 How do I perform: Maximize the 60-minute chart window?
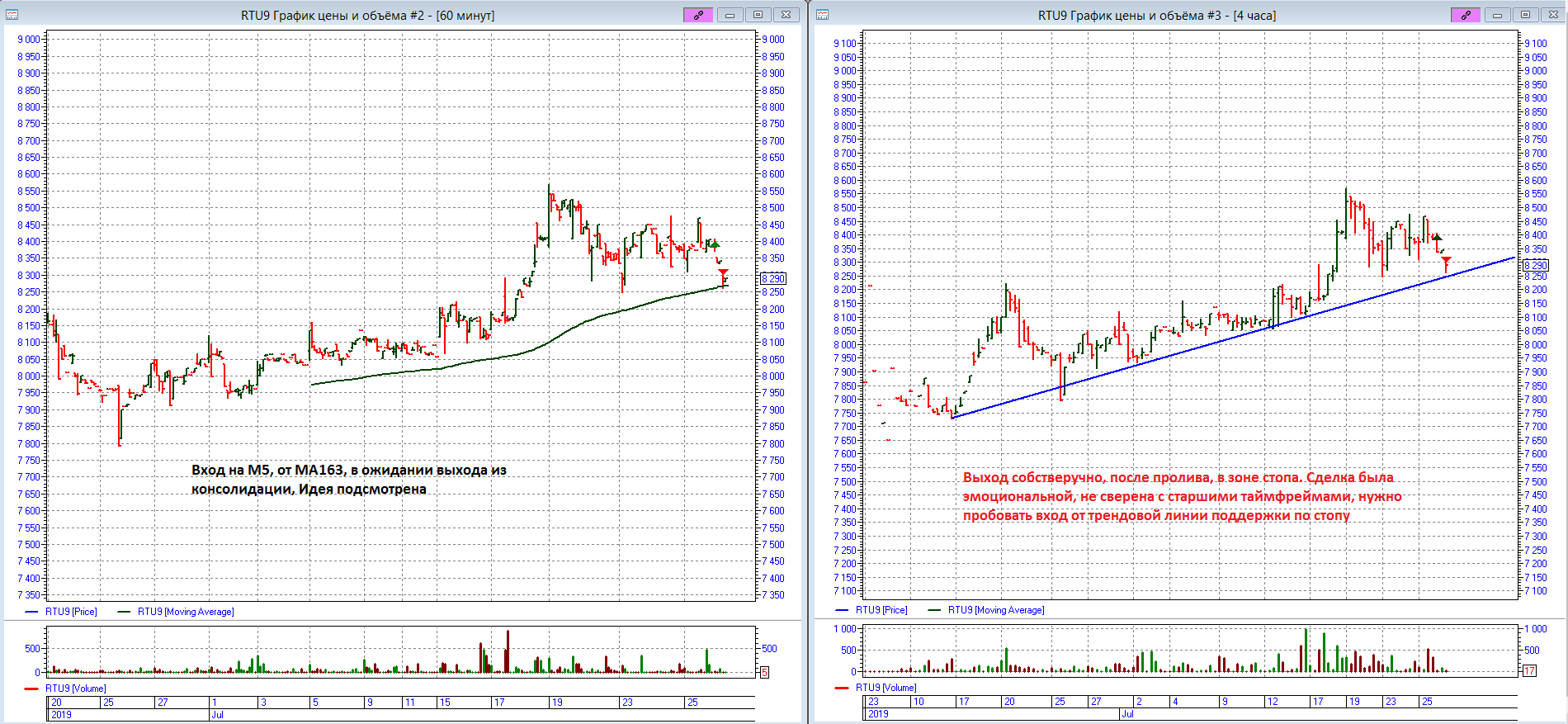click(x=758, y=15)
